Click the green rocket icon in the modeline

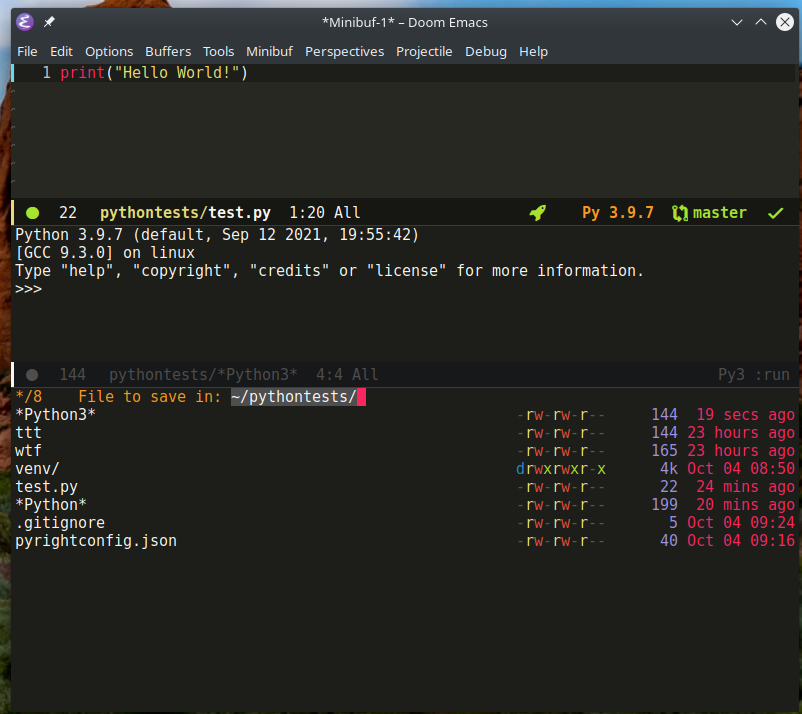click(538, 213)
